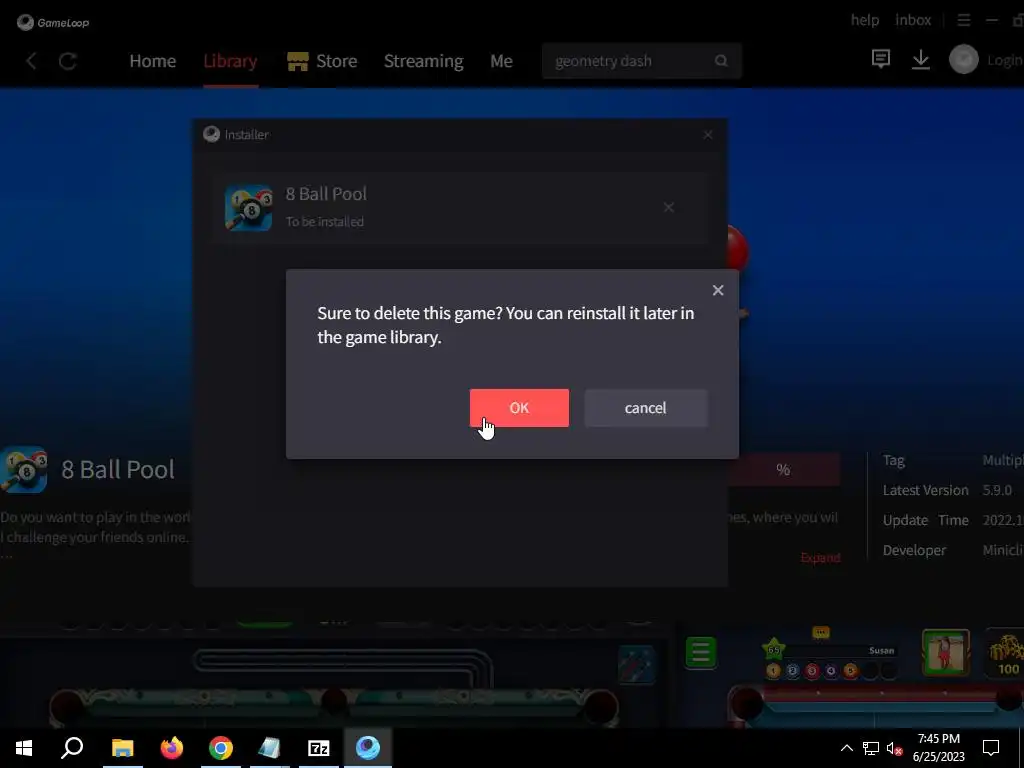This screenshot has width=1024, height=768.
Task: Open the messages chat icon
Action: click(880, 59)
